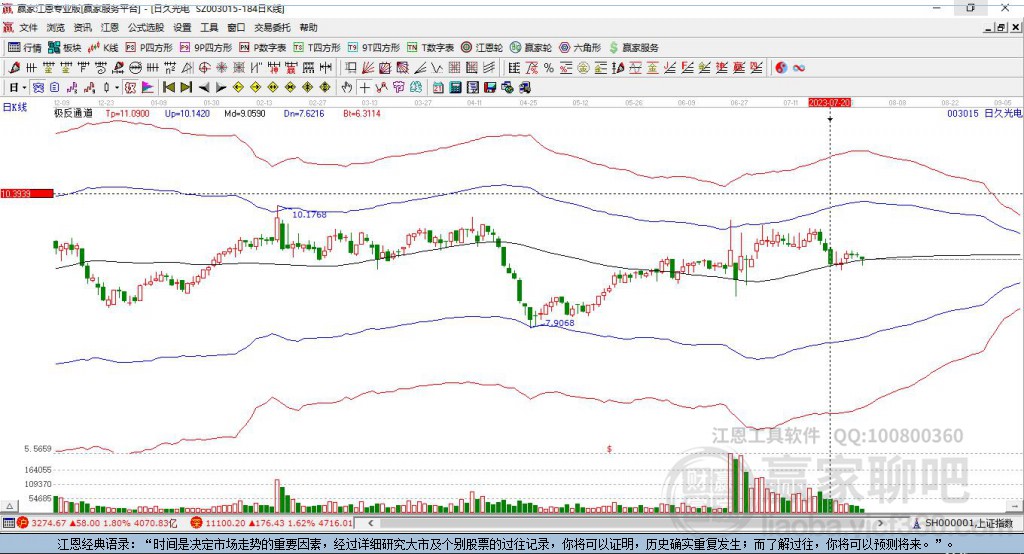
Task: Open the T四方形 tool
Action: click(x=317, y=48)
